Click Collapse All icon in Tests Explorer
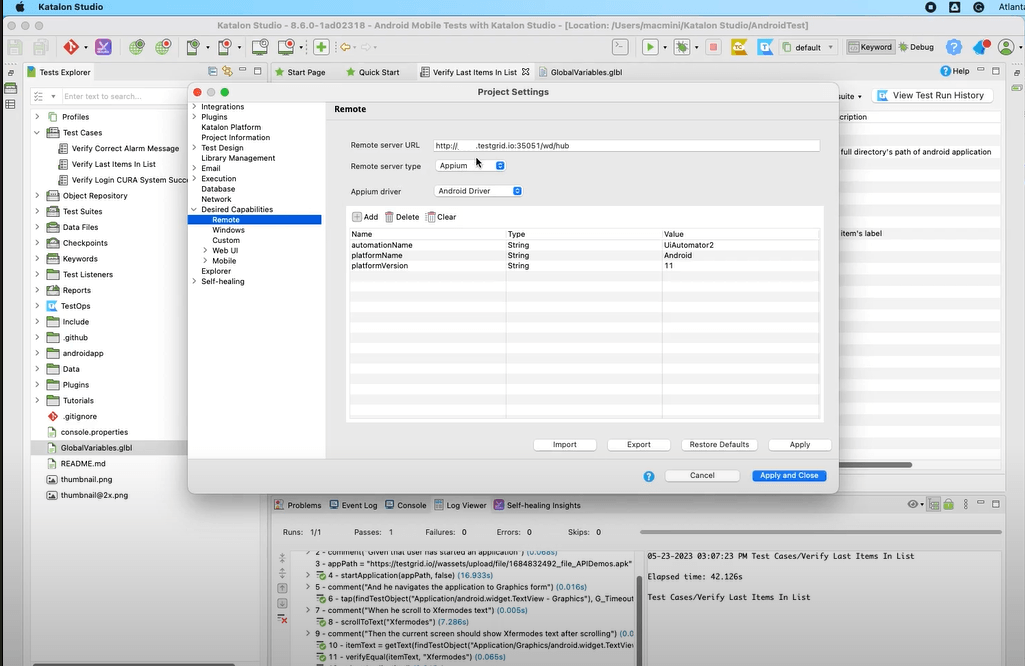The width and height of the screenshot is (1025, 666). (212, 71)
